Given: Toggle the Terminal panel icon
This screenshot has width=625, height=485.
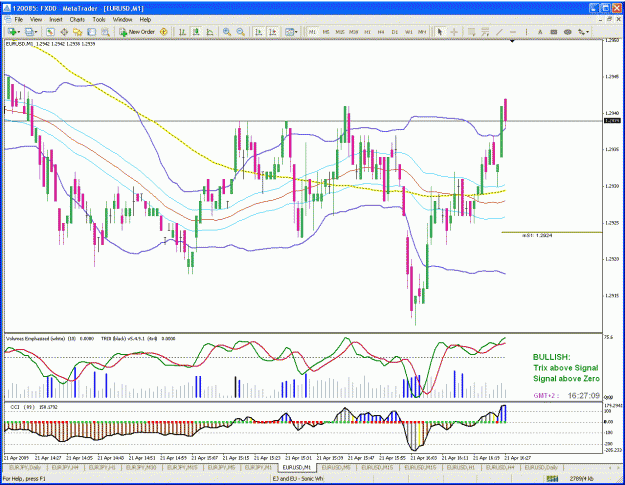Looking at the screenshot, I should point(91,32).
